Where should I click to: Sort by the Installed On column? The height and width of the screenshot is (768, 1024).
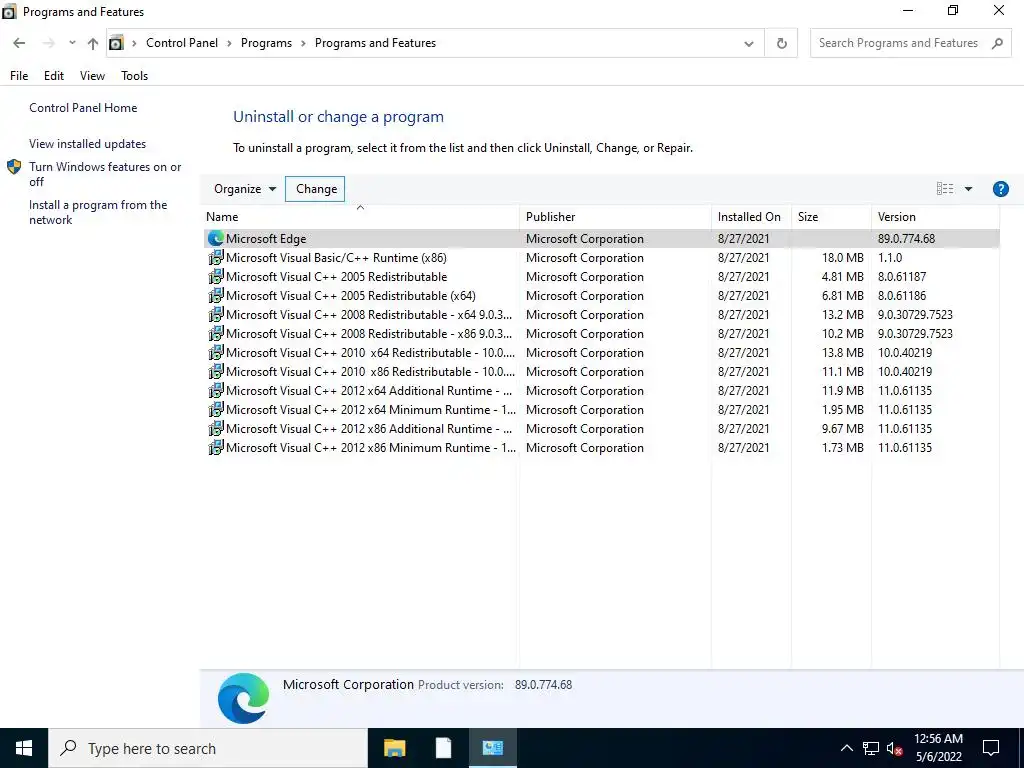point(749,217)
